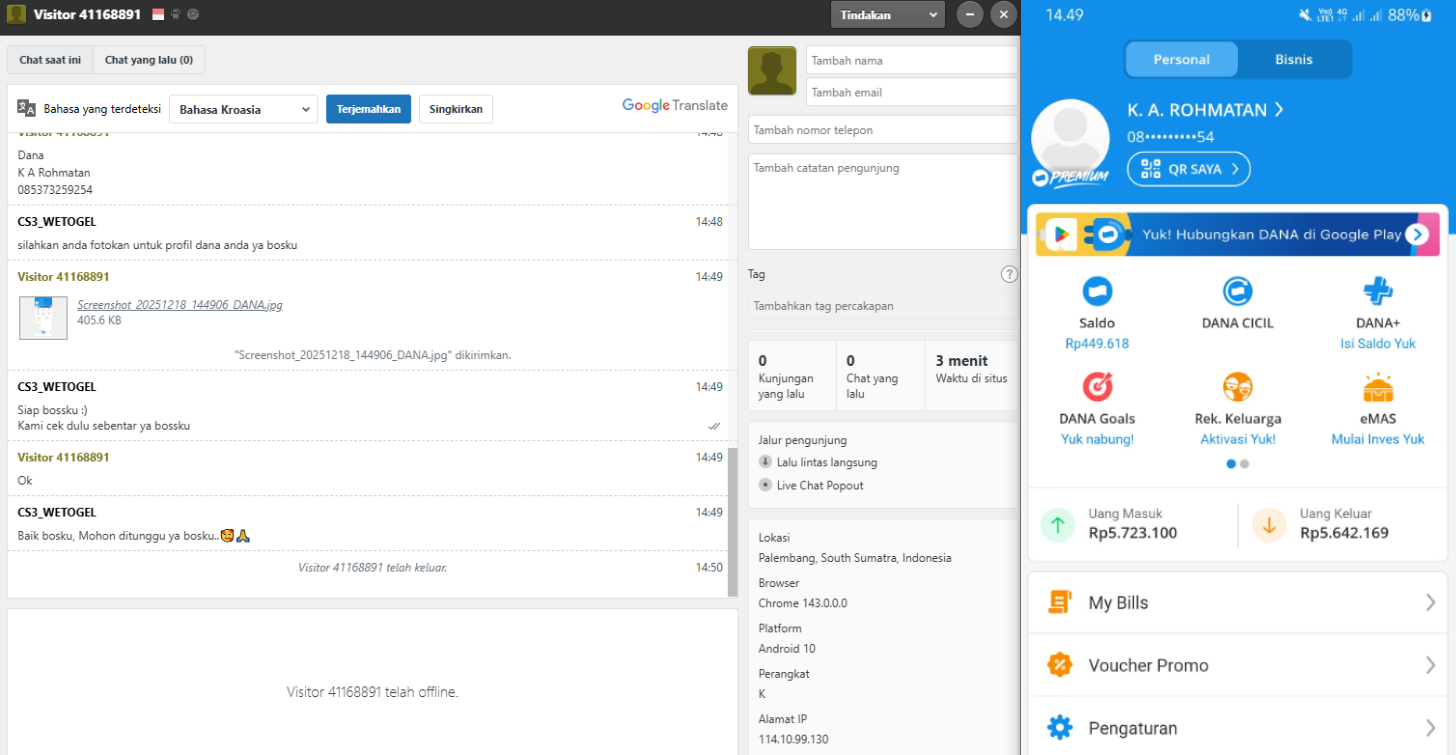Click the Tambah email field
This screenshot has width=1456, height=755.
911,92
